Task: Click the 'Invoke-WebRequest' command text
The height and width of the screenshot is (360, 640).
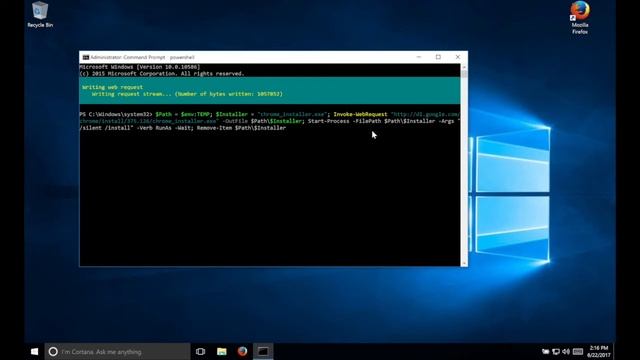Action: (x=360, y=114)
